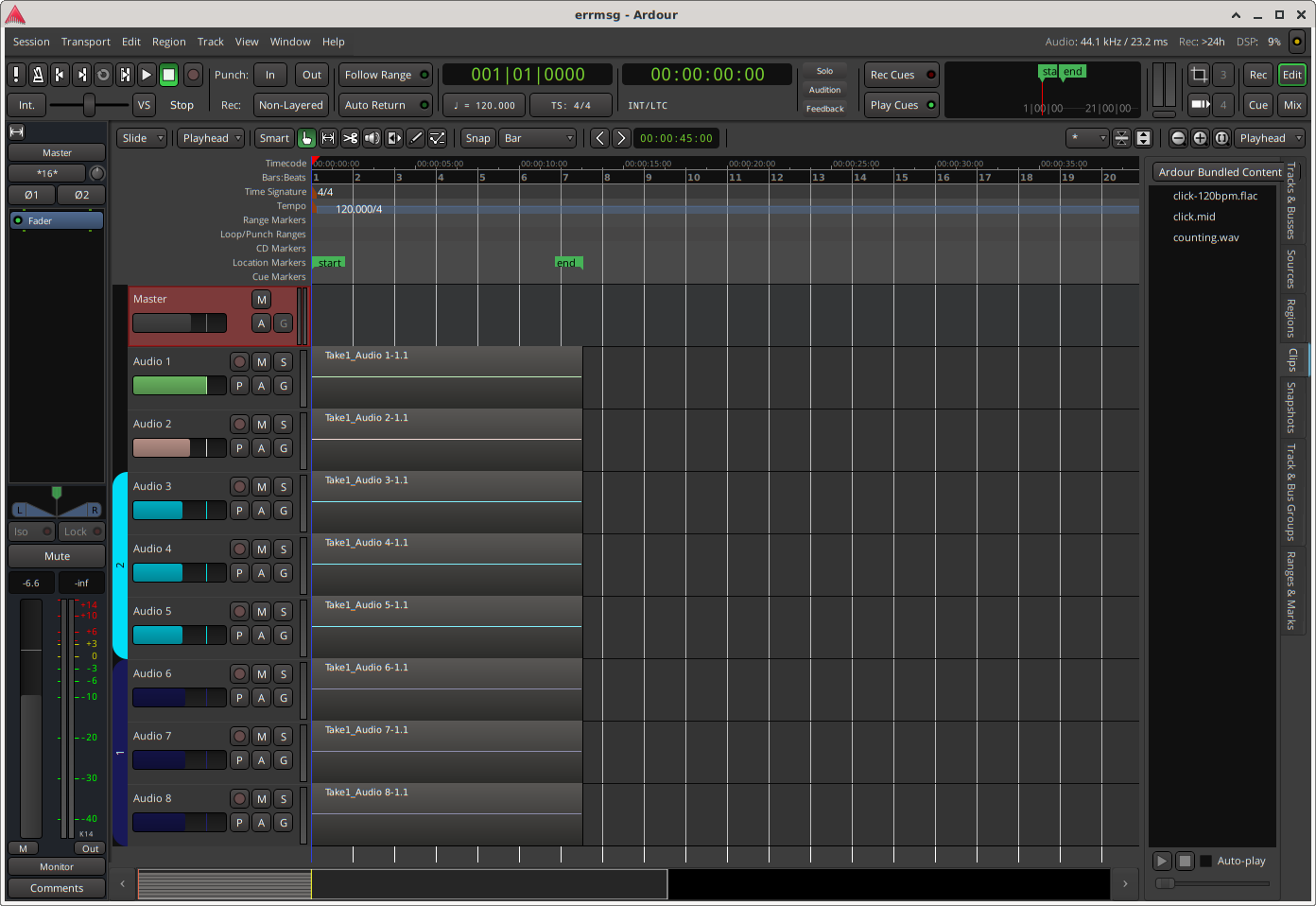Switch to the Snapshots side tab
This screenshot has width=1316, height=906.
pyautogui.click(x=1290, y=408)
